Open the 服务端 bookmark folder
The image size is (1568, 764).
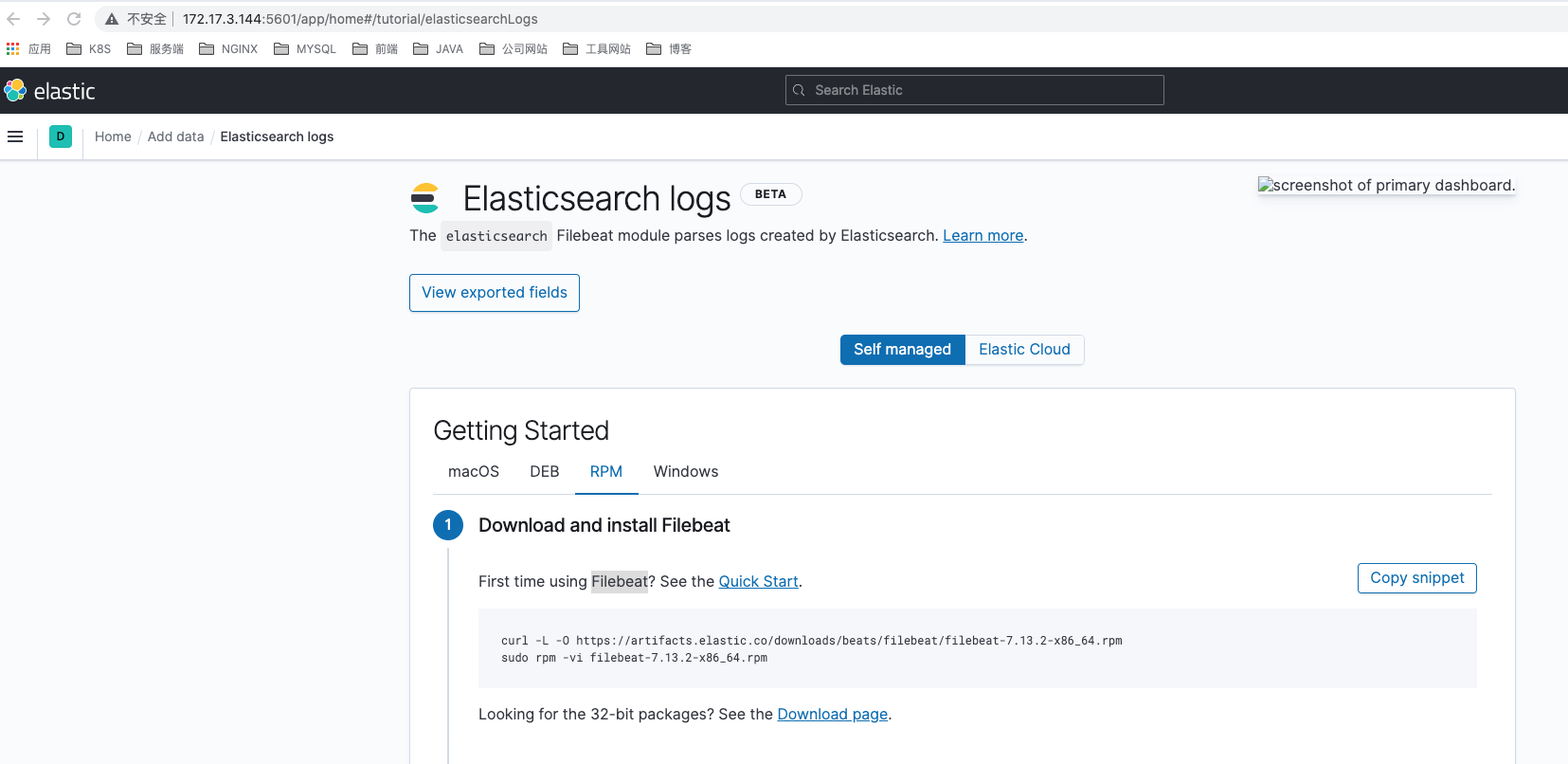tap(155, 49)
